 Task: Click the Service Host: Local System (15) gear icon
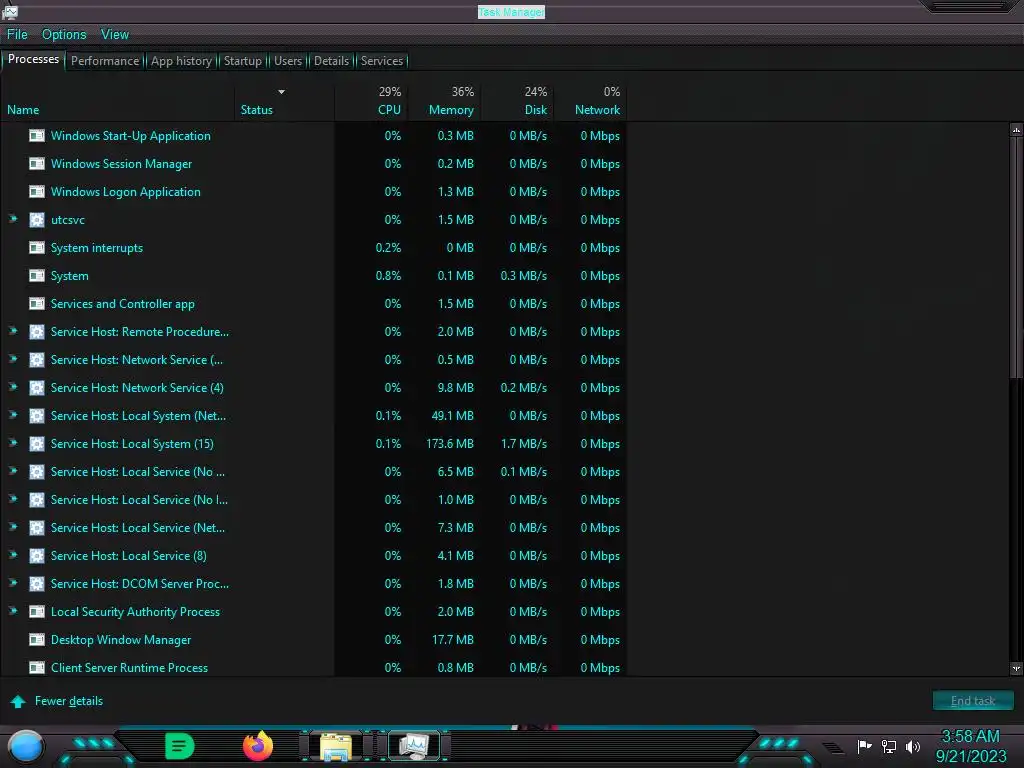click(x=37, y=444)
